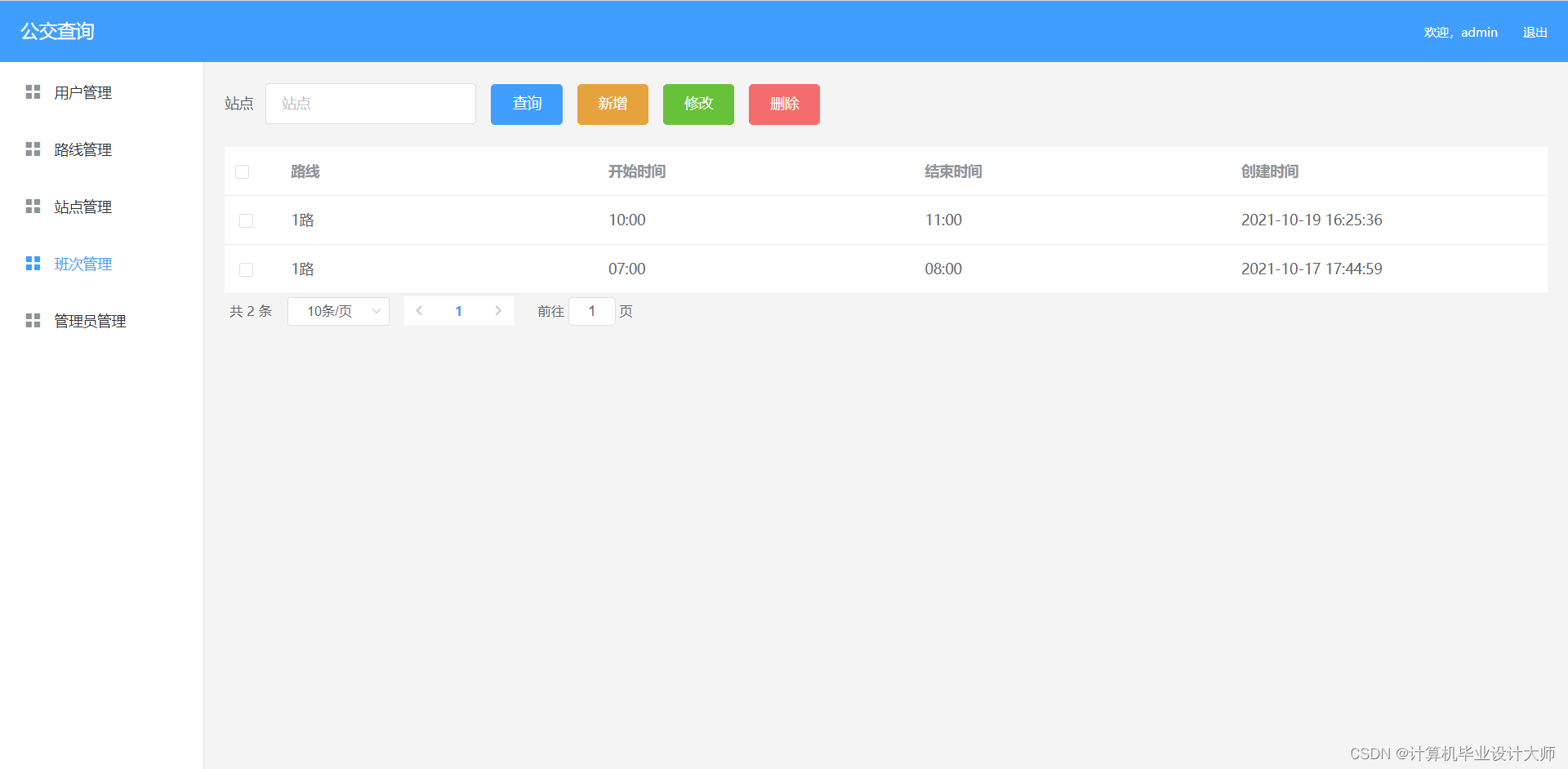Check the row with start time 10:00
This screenshot has width=1568, height=769.
[246, 220]
